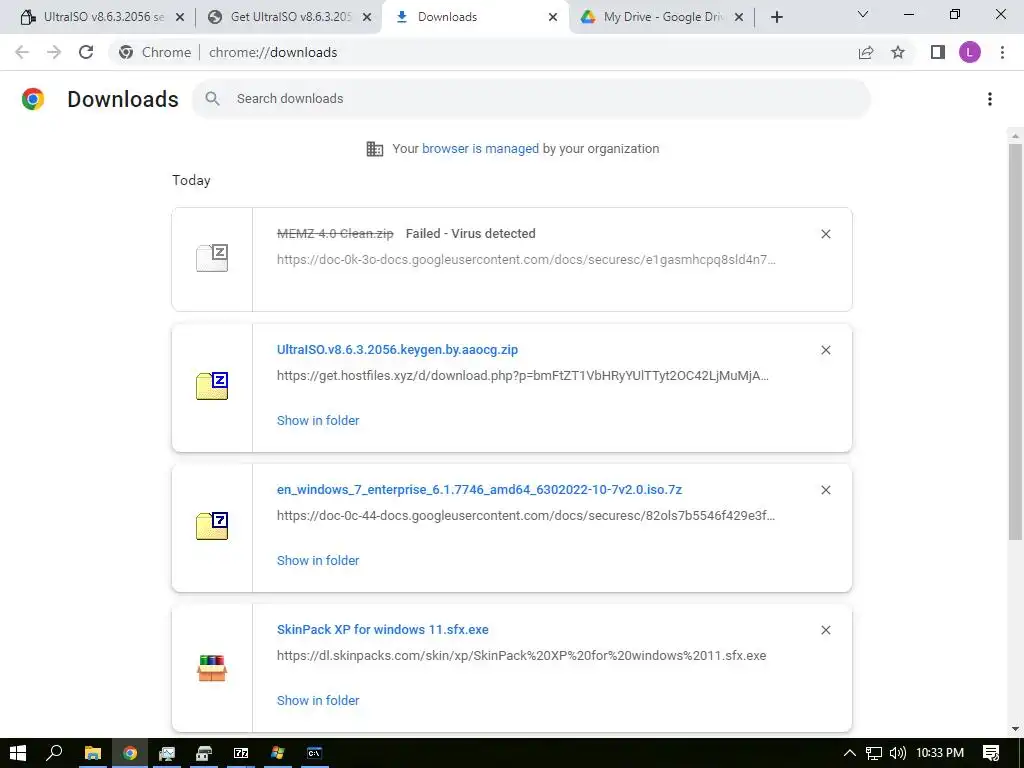The width and height of the screenshot is (1024, 768).
Task: Switch to the Get UltraISO tab
Action: coord(287,17)
